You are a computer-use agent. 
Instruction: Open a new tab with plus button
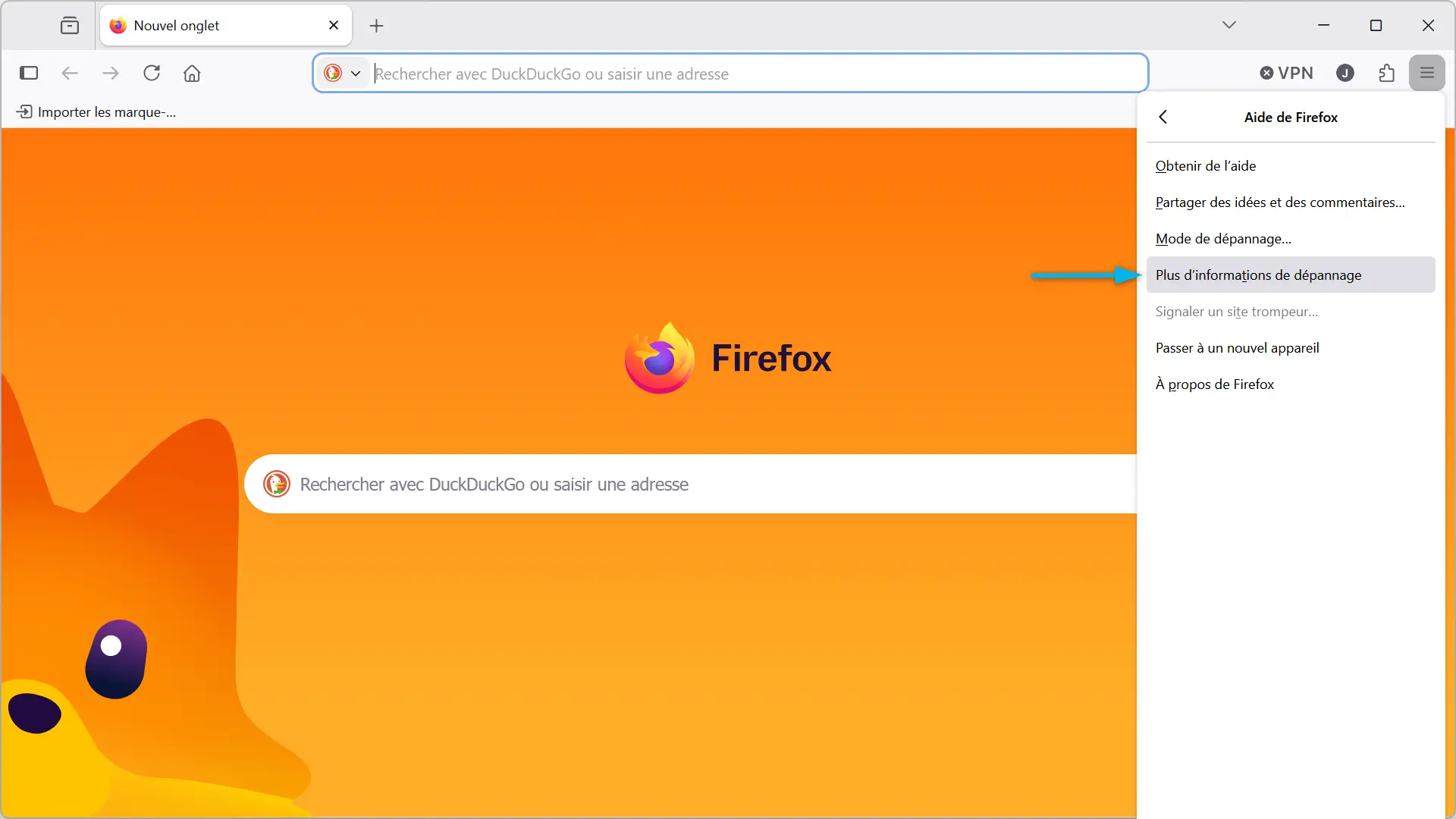point(376,26)
